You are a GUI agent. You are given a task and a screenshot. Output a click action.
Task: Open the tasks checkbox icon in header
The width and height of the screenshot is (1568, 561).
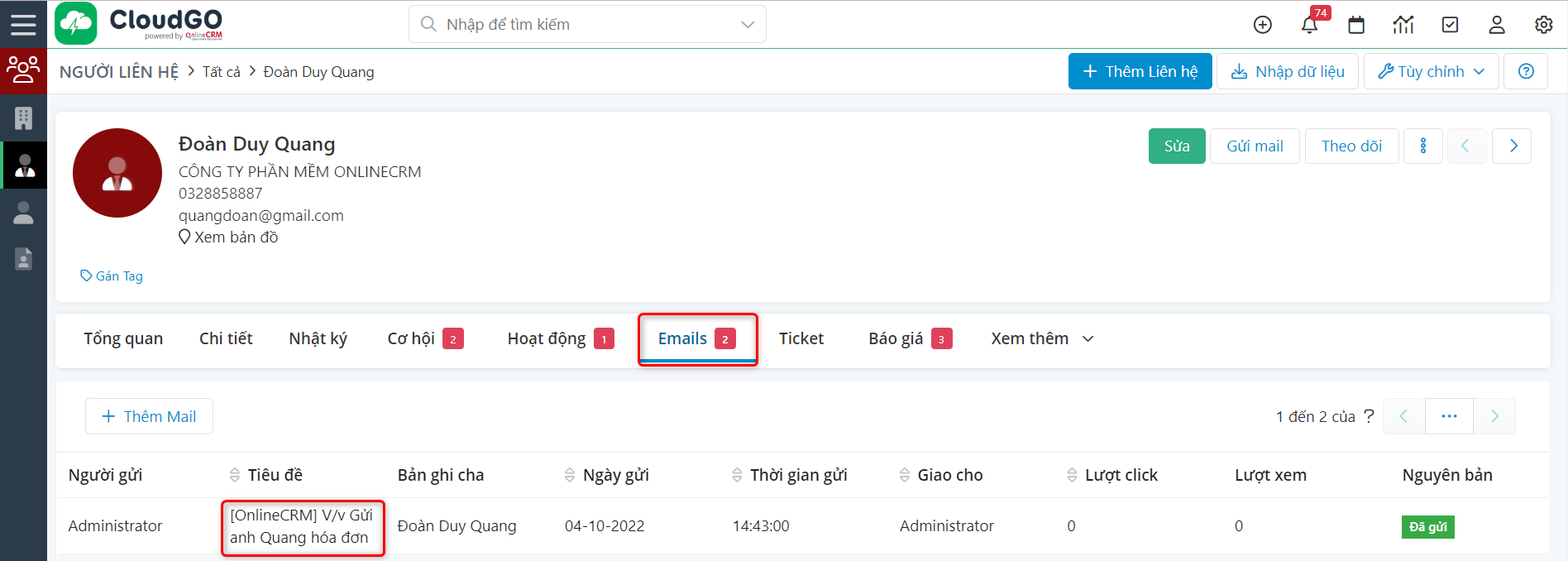pos(1450,25)
